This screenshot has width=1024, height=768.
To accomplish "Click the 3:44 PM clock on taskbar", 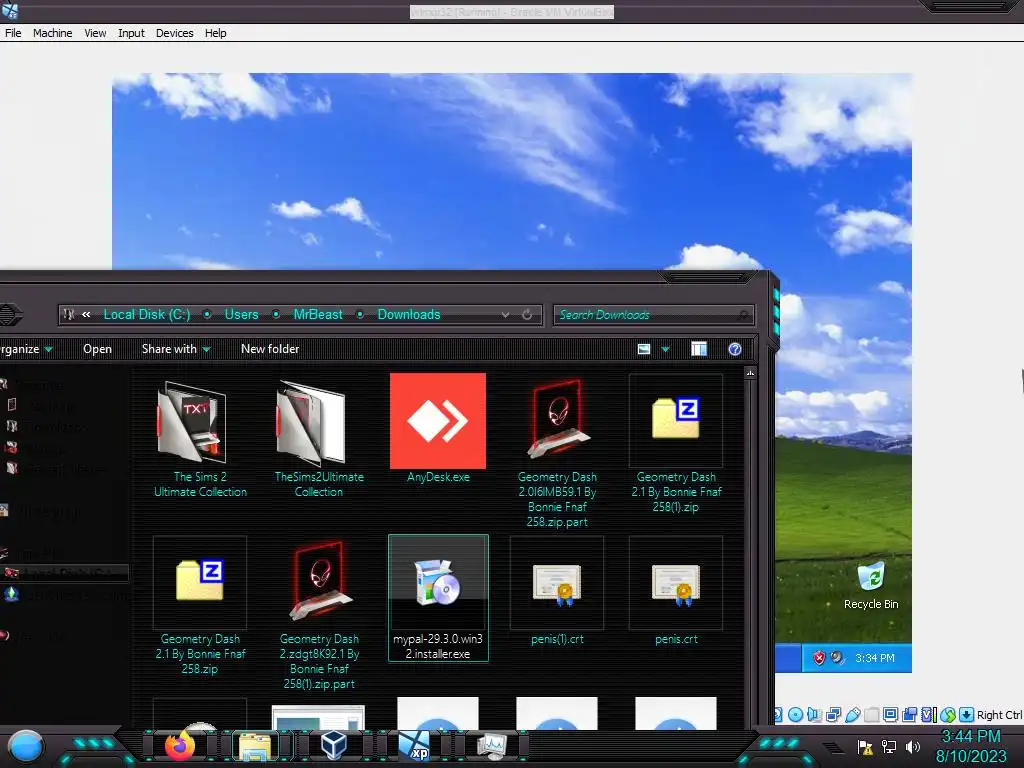I will (x=970, y=737).
